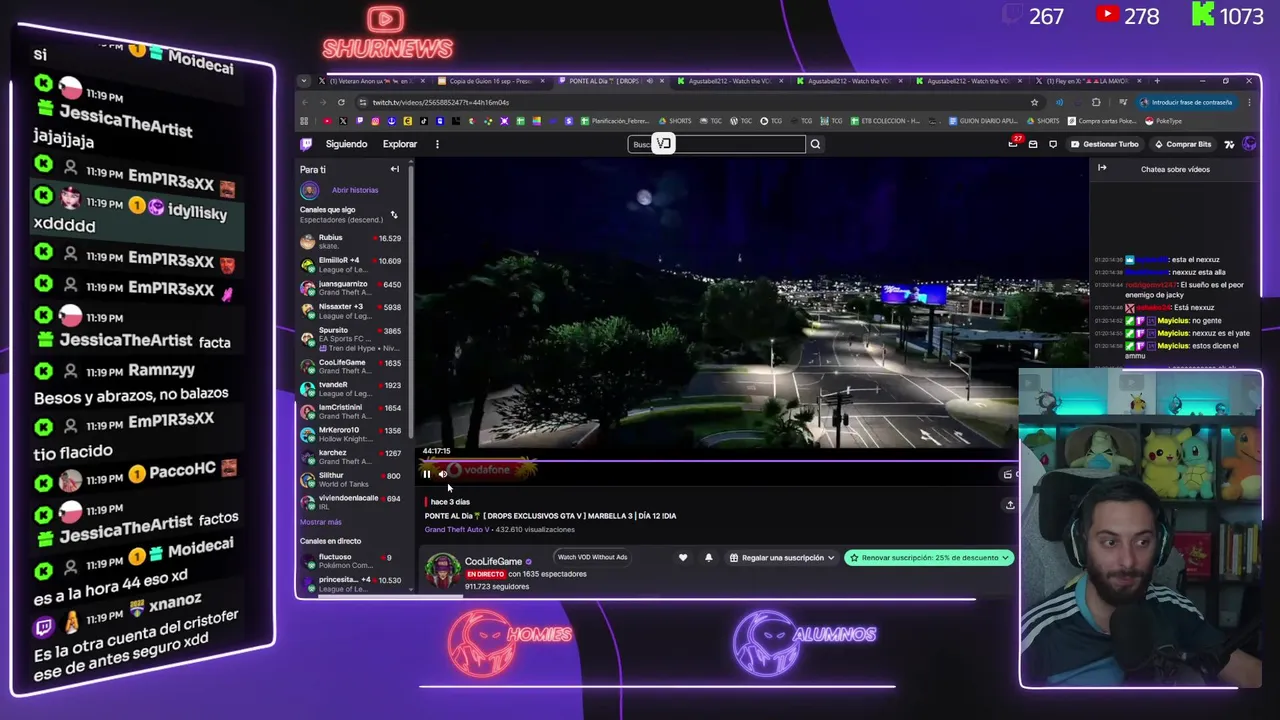
Task: Open ElmiilloR channel in sidebar
Action: pyautogui.click(x=351, y=264)
